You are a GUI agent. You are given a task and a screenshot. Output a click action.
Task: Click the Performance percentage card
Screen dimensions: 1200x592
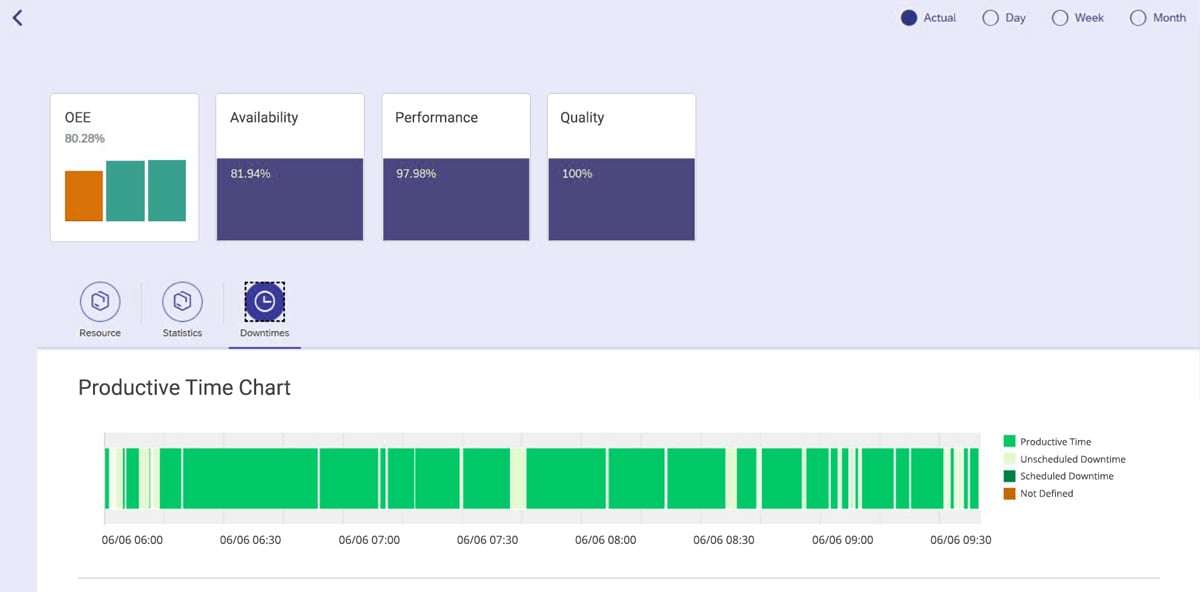pyautogui.click(x=455, y=167)
